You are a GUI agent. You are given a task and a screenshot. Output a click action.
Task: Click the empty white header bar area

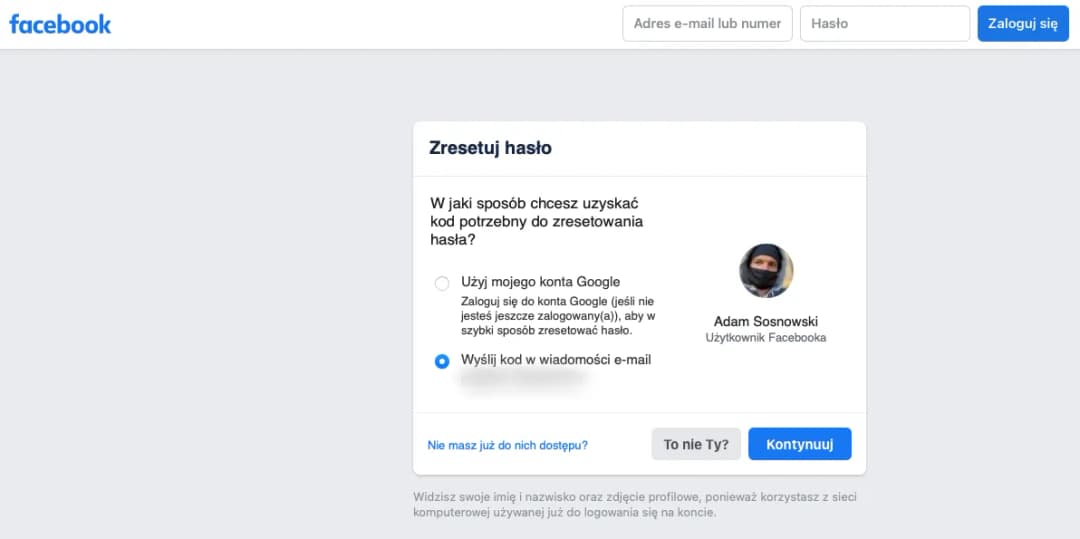360,24
